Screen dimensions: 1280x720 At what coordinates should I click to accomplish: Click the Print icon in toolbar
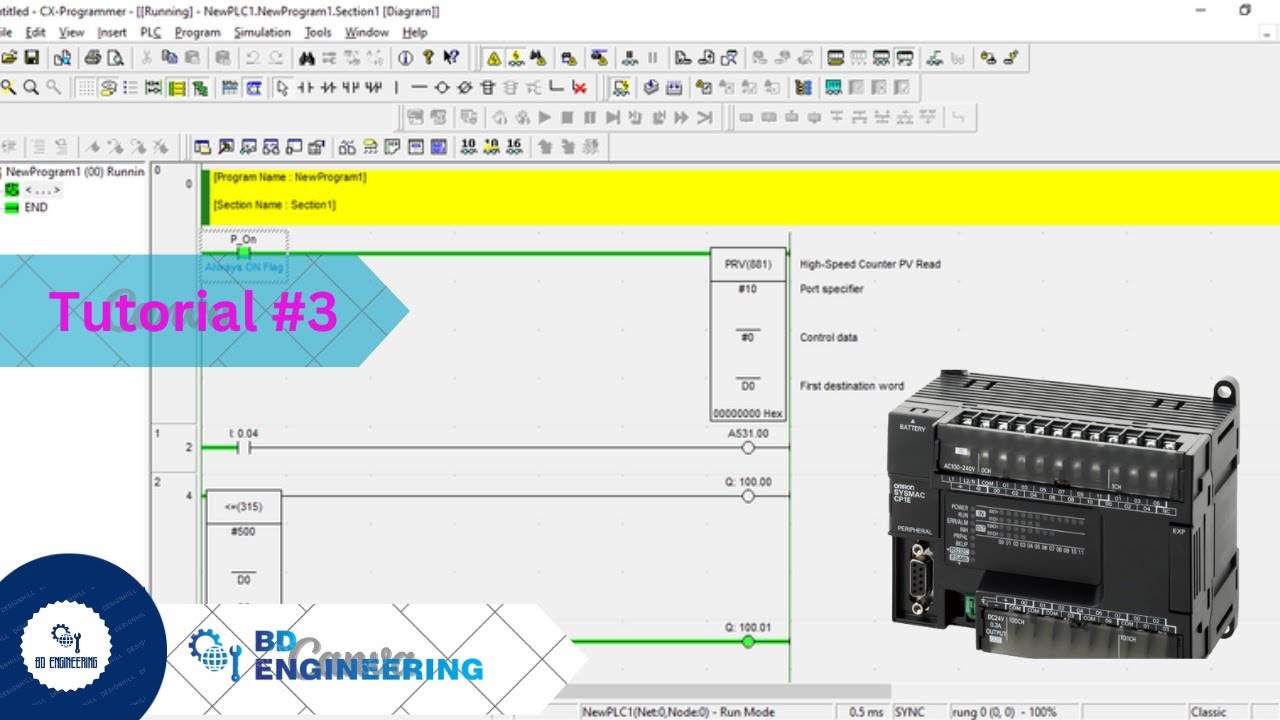pyautogui.click(x=92, y=57)
